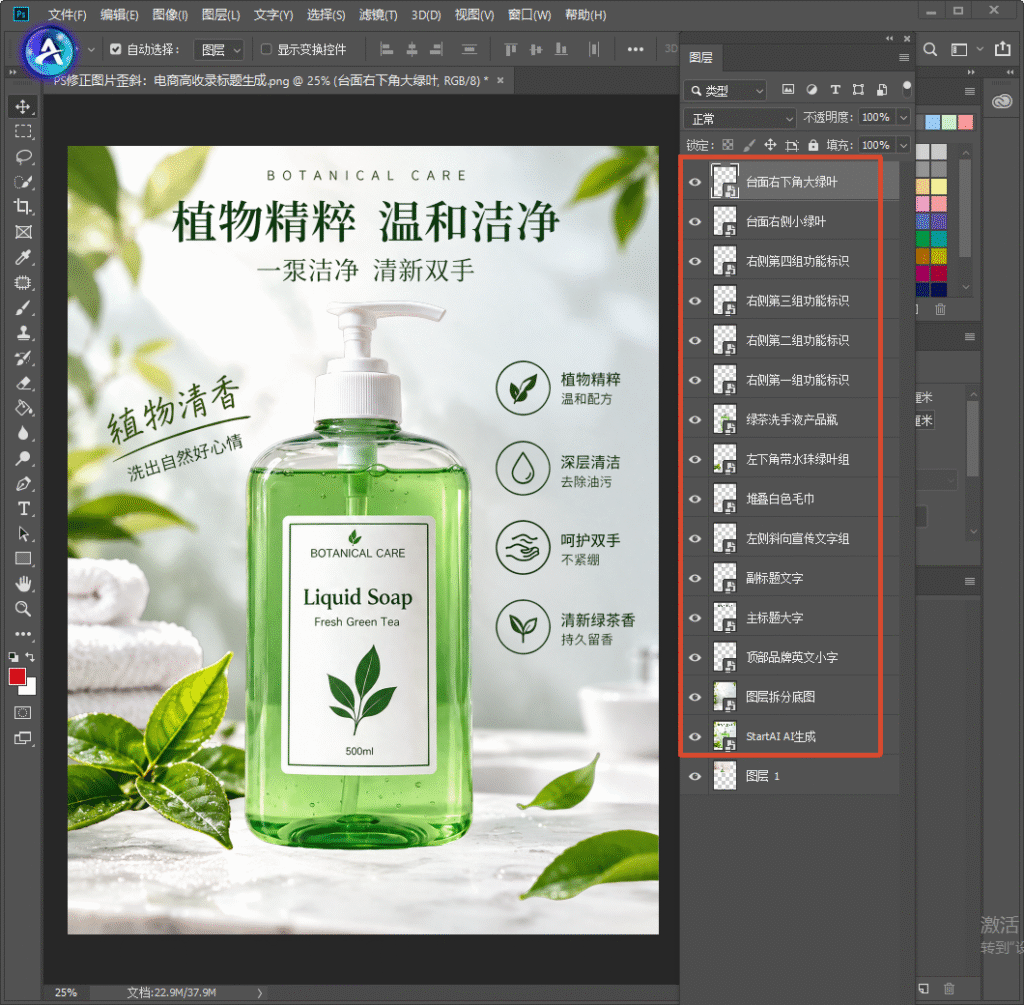This screenshot has width=1024, height=1005.
Task: Click align left edges icon in options bar
Action: click(387, 49)
